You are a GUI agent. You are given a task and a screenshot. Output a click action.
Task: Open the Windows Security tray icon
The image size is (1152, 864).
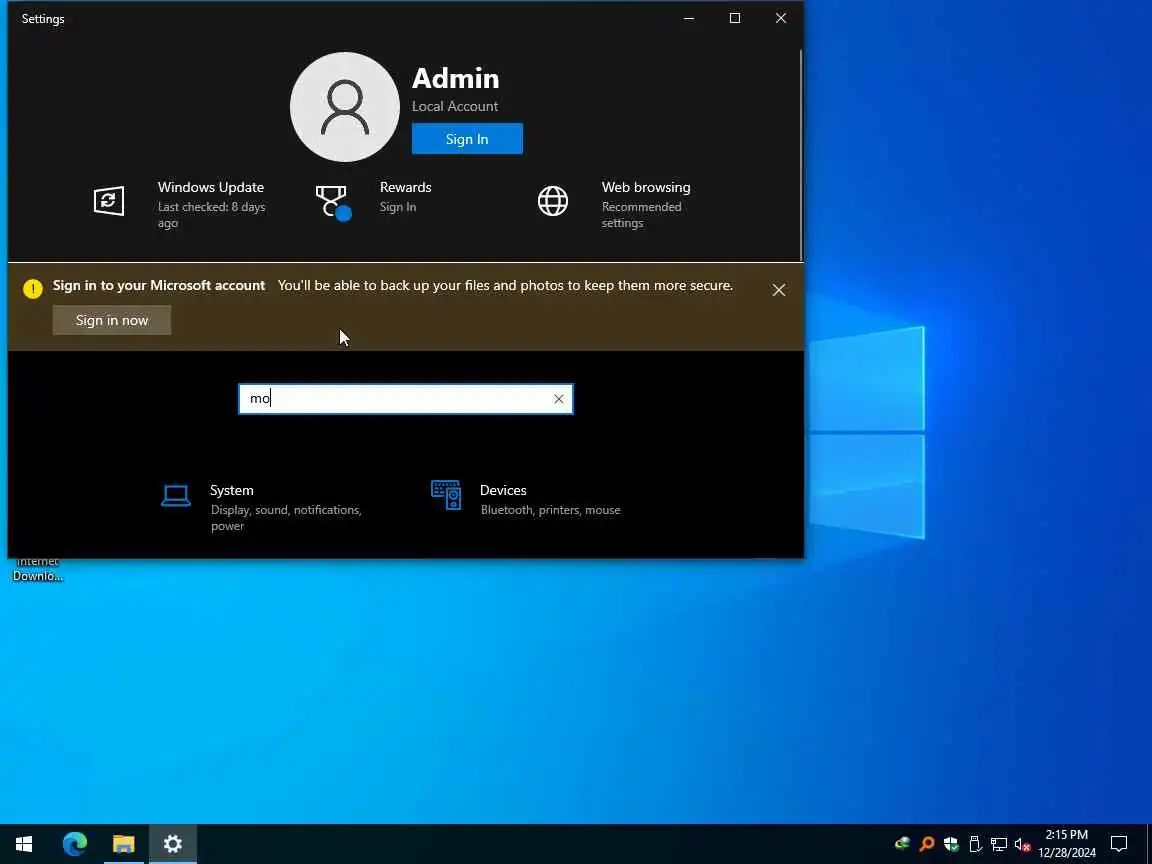coord(951,844)
